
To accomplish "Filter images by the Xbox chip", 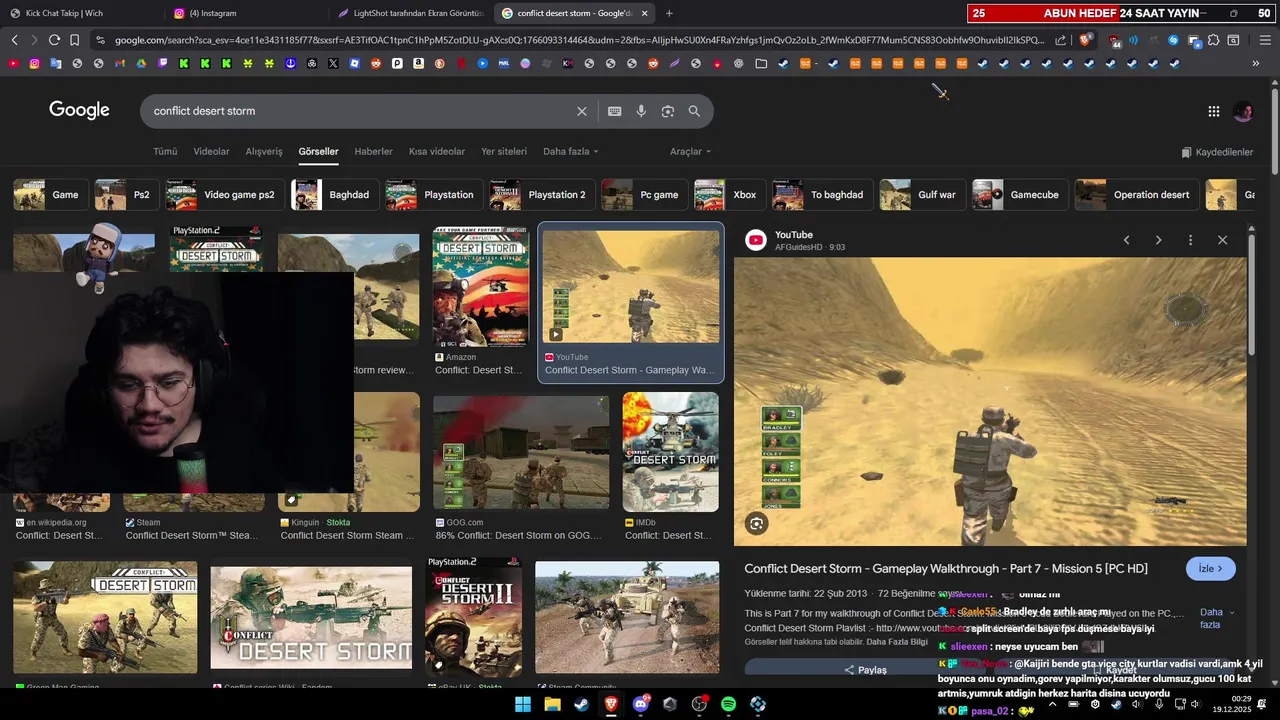I will click(x=729, y=195).
